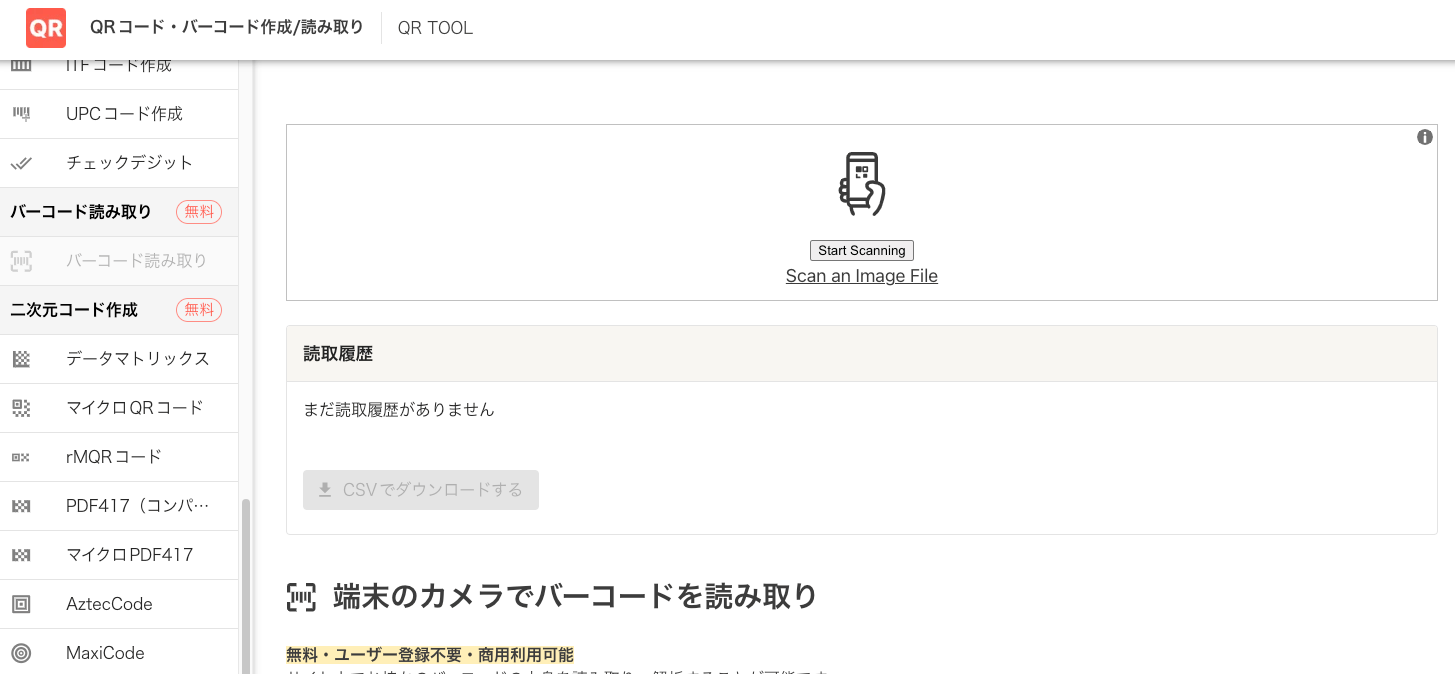Click the Start Scanning button

pos(861,250)
